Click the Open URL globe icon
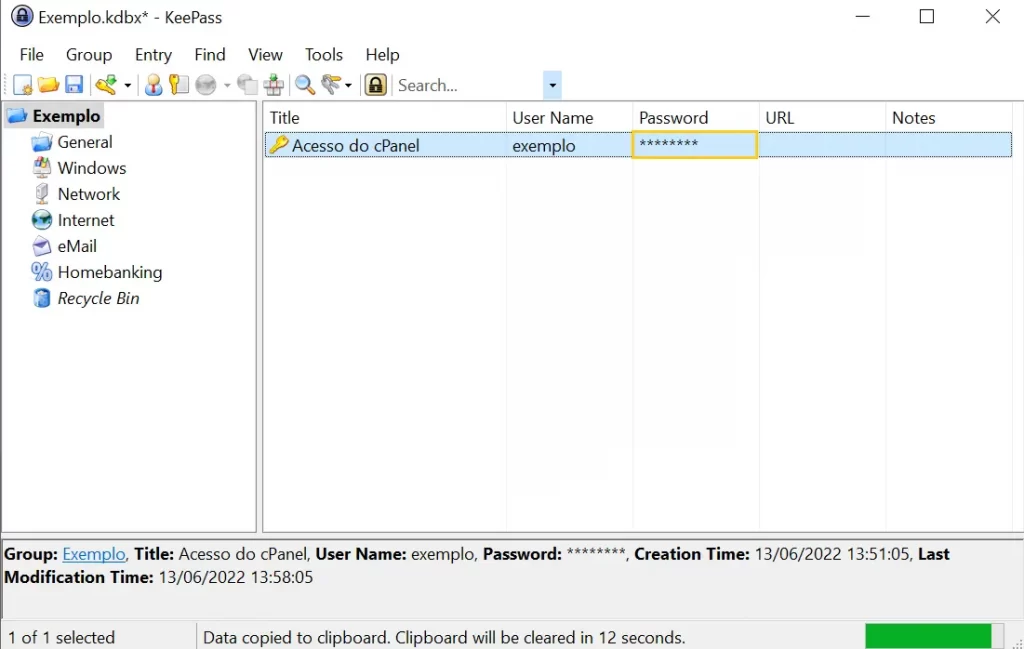 point(206,85)
